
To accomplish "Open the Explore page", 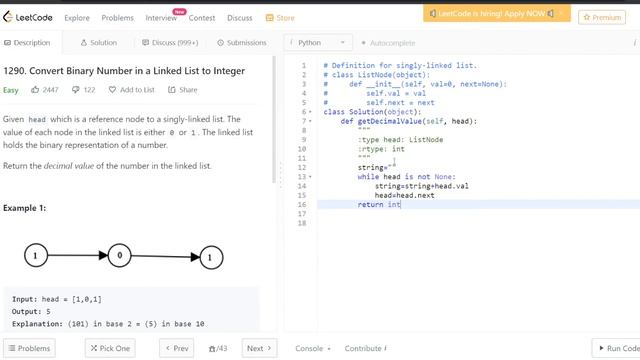I will coord(77,18).
